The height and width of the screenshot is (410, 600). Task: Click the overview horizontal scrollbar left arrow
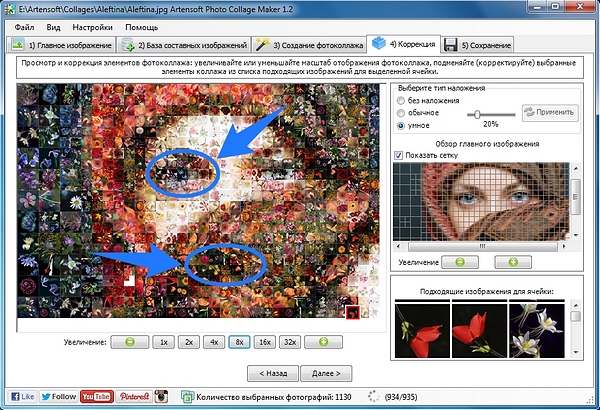pos(398,247)
